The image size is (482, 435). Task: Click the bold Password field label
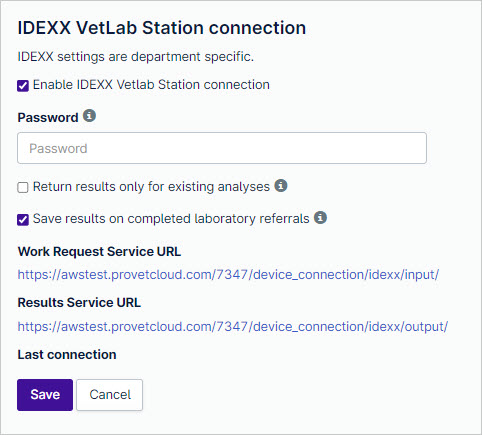point(48,118)
